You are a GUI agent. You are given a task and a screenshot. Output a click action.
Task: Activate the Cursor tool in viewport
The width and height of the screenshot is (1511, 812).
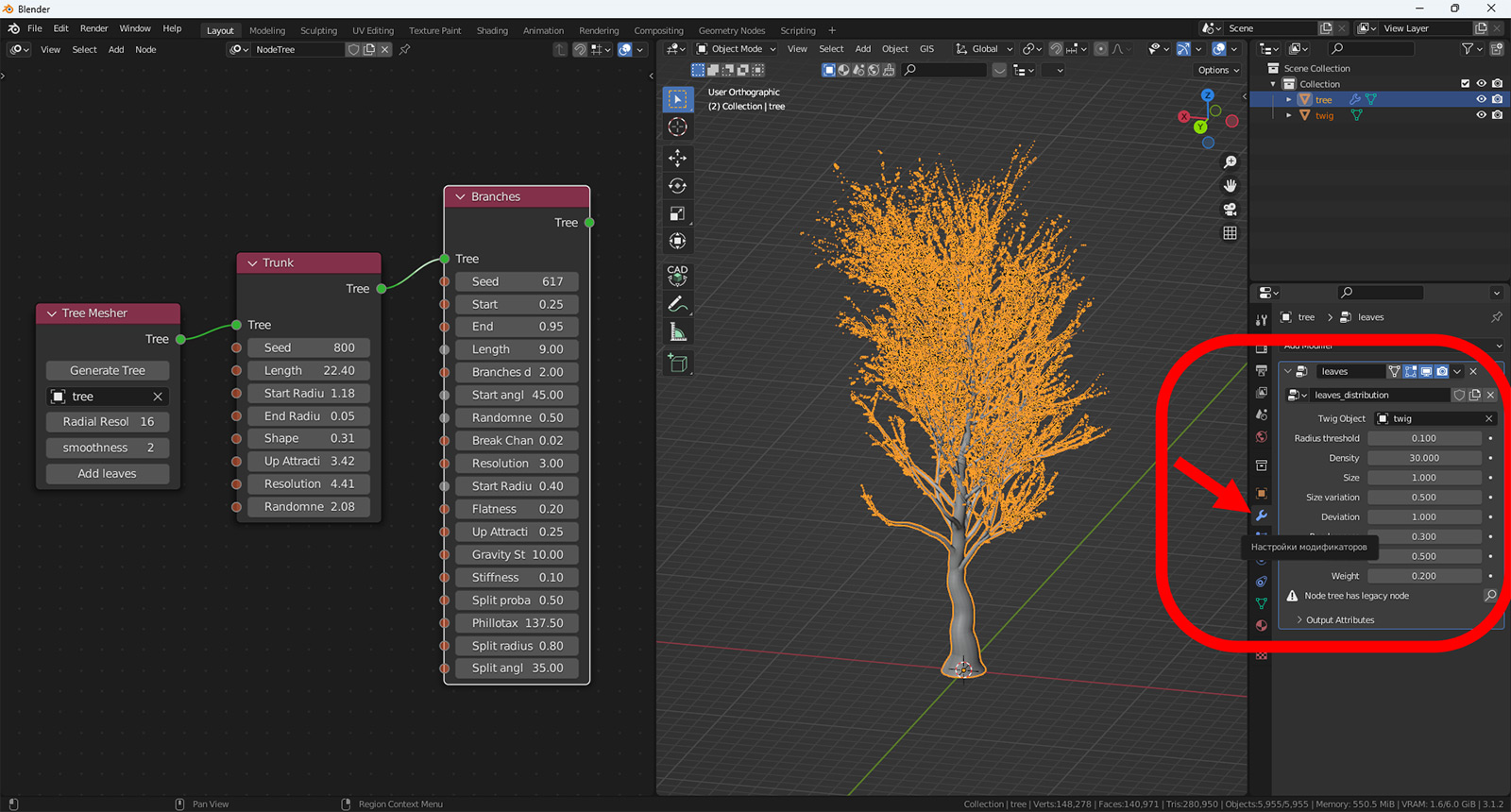pyautogui.click(x=677, y=127)
